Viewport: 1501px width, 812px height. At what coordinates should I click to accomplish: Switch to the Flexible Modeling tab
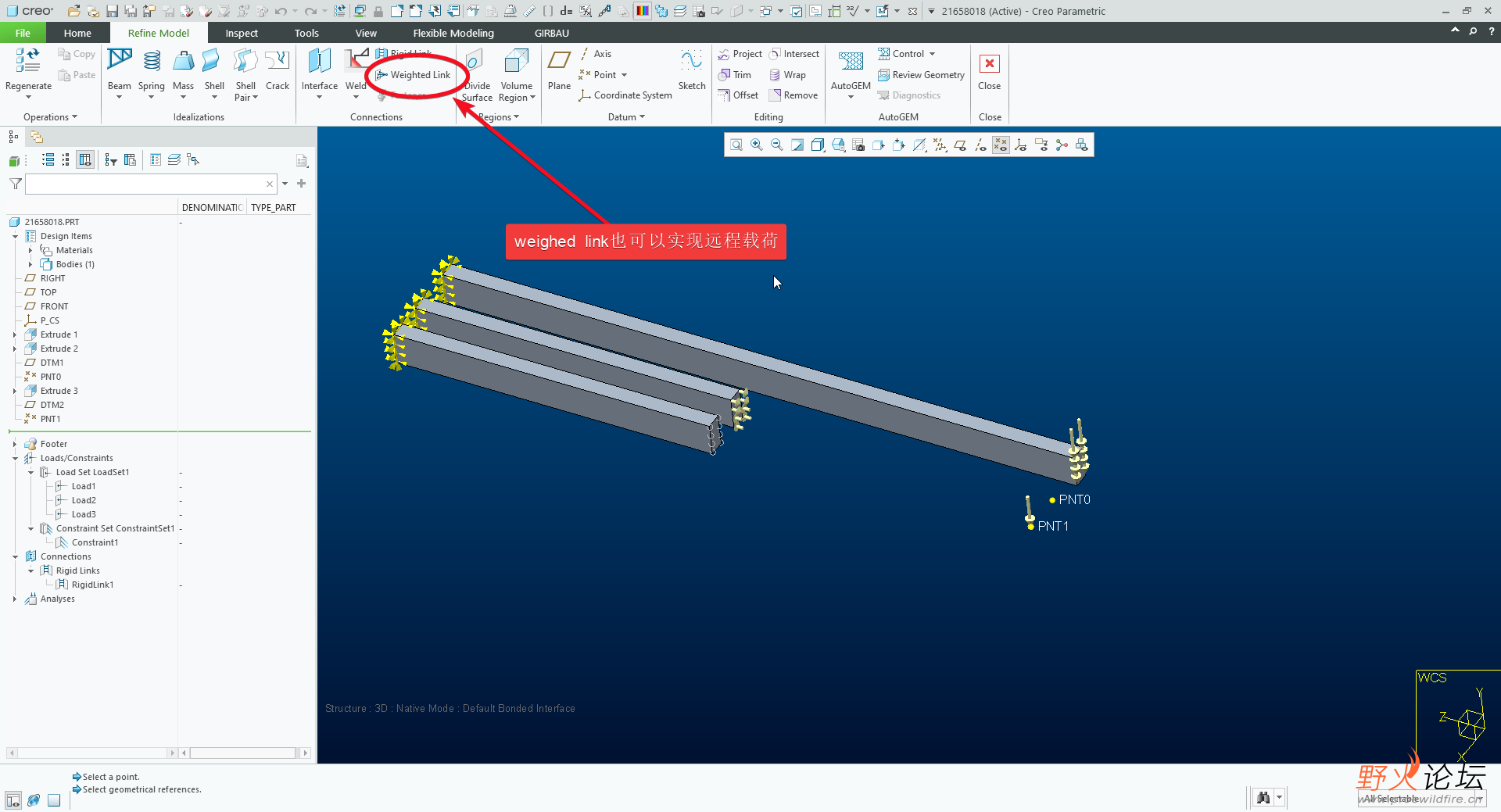click(453, 33)
